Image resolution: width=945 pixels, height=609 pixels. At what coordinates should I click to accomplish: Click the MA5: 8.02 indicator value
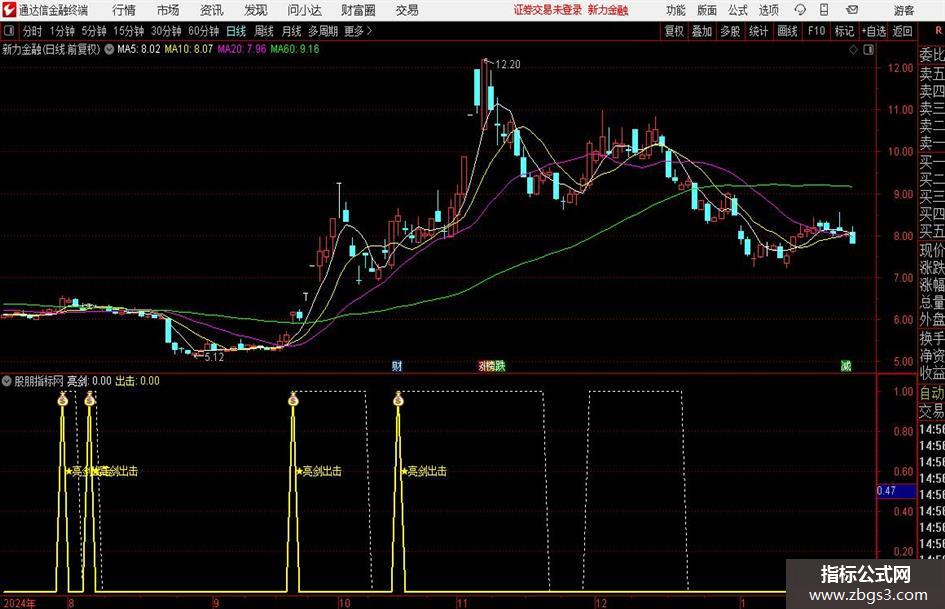139,49
